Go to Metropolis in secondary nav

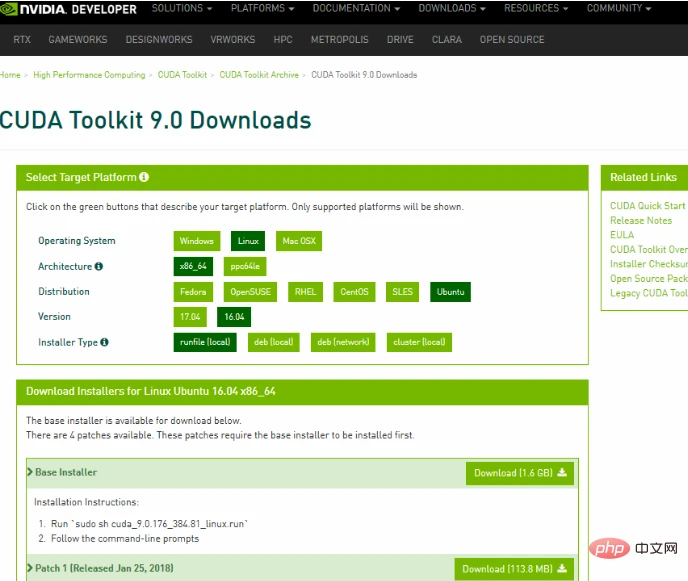tap(340, 39)
